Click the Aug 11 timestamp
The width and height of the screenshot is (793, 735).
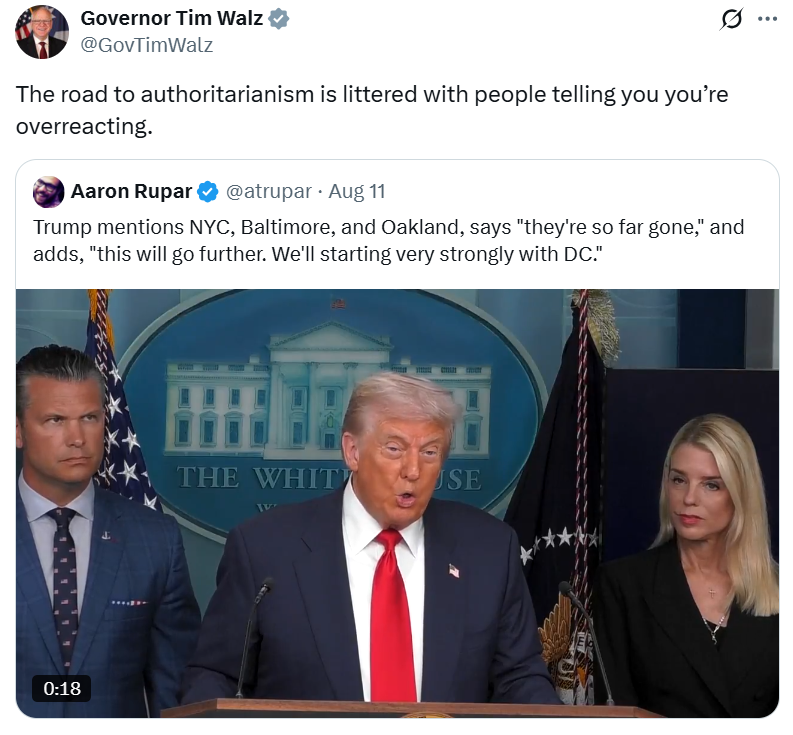[357, 191]
